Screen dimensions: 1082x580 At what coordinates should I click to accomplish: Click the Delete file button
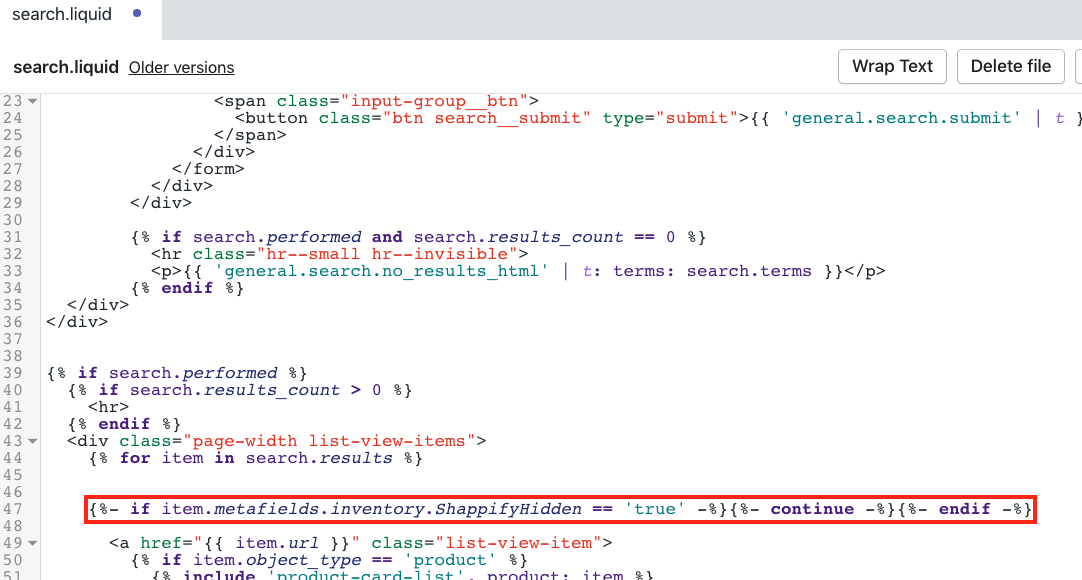click(x=1011, y=67)
